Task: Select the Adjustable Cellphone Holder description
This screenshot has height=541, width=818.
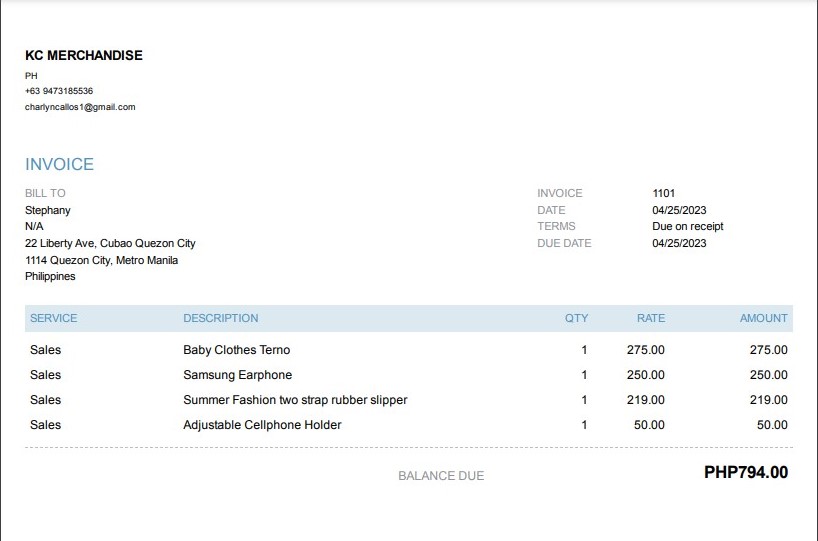Action: (262, 425)
